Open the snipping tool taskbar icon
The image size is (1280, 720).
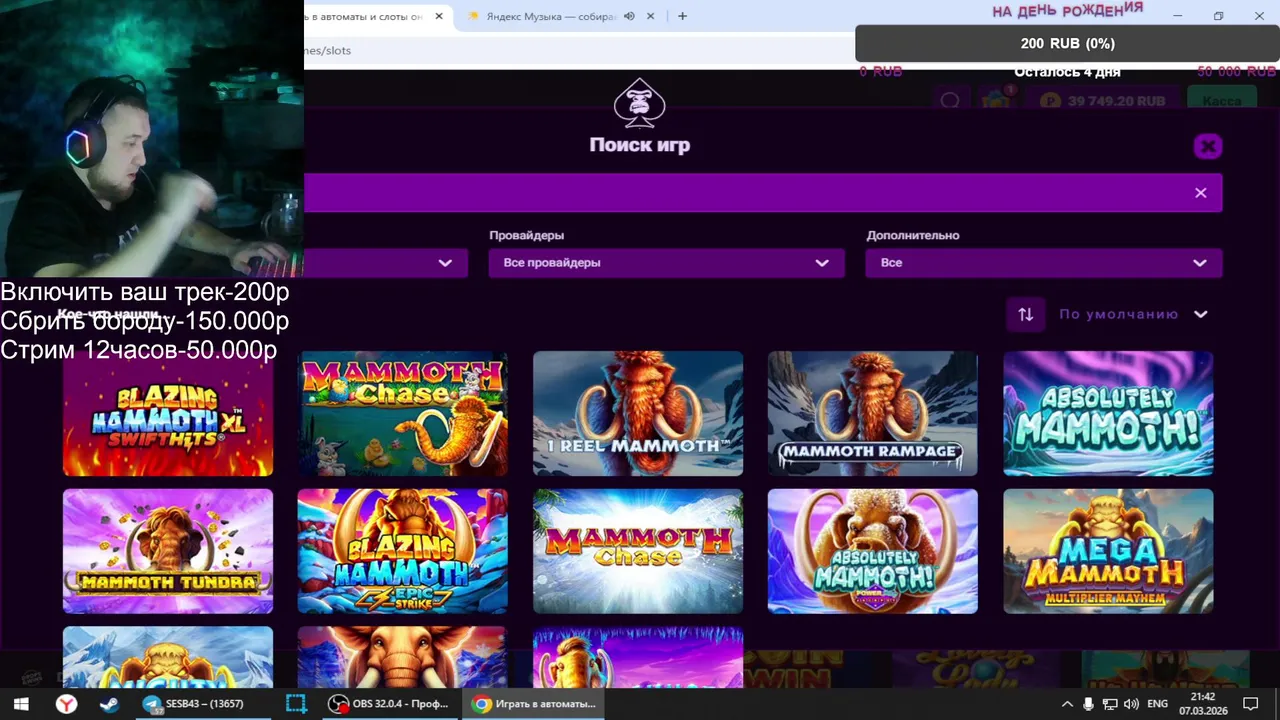tap(296, 704)
